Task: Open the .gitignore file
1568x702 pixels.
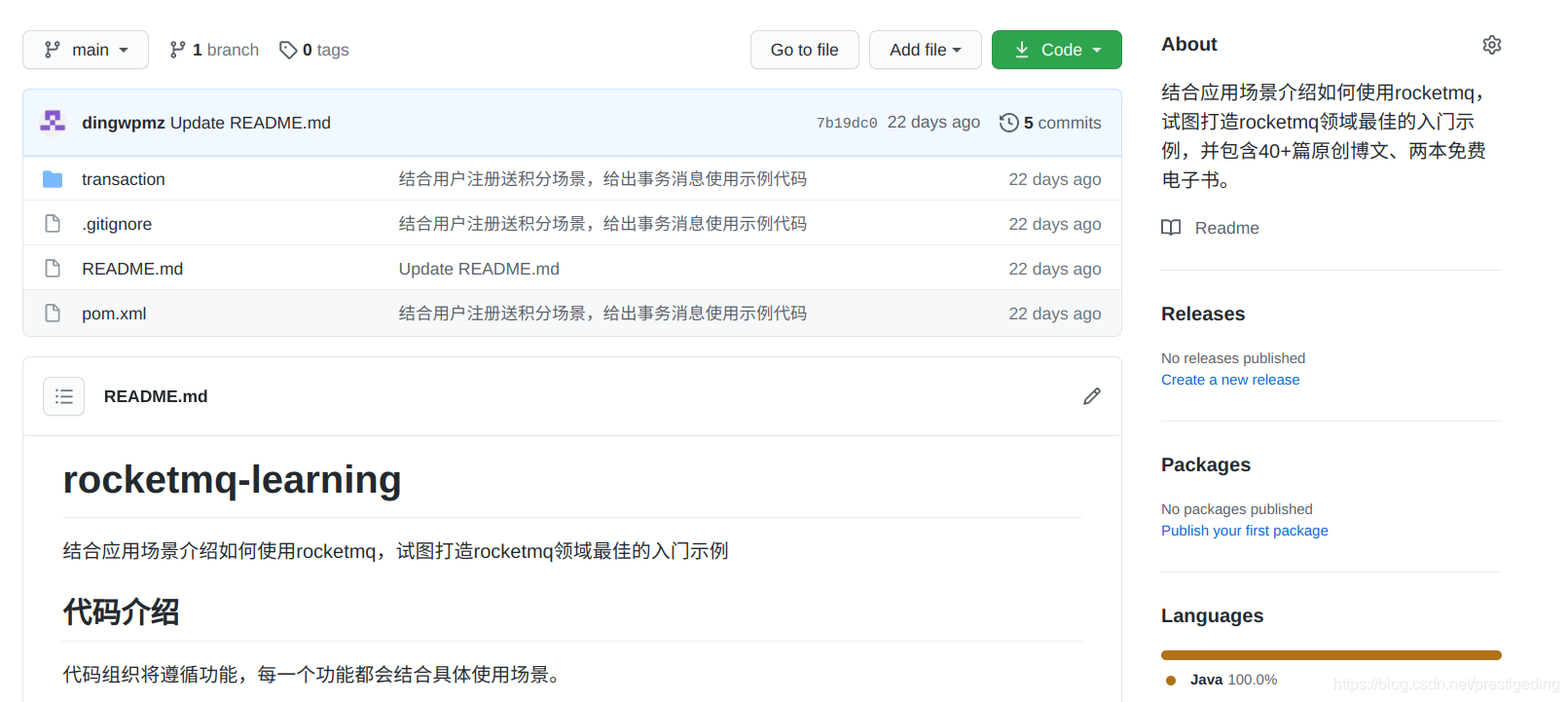Action: (x=117, y=224)
